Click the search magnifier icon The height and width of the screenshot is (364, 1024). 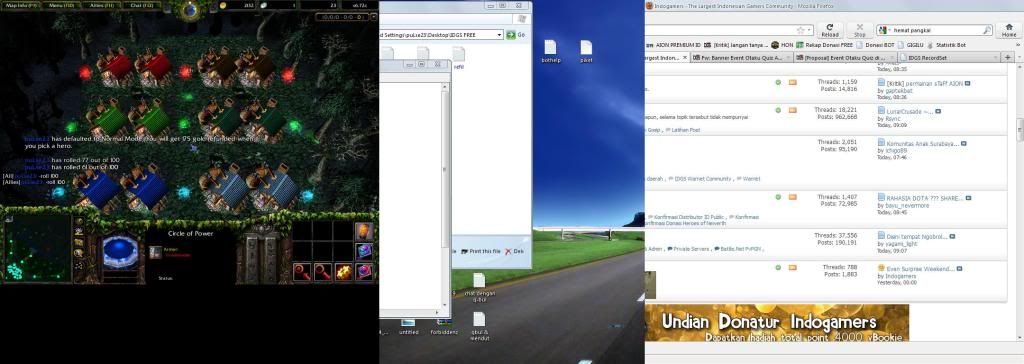[987, 30]
